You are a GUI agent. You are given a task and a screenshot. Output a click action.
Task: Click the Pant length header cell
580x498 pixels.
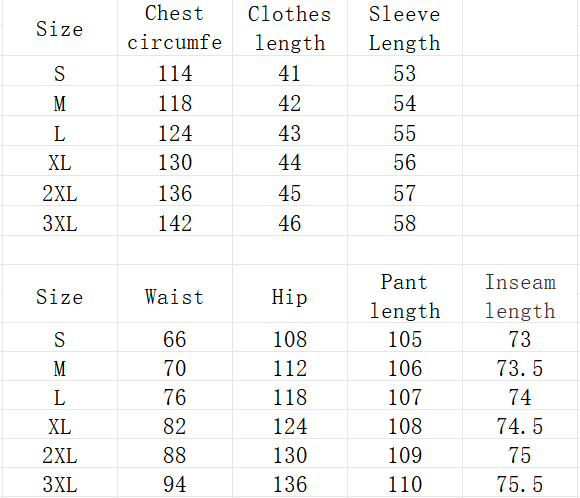coord(405,297)
